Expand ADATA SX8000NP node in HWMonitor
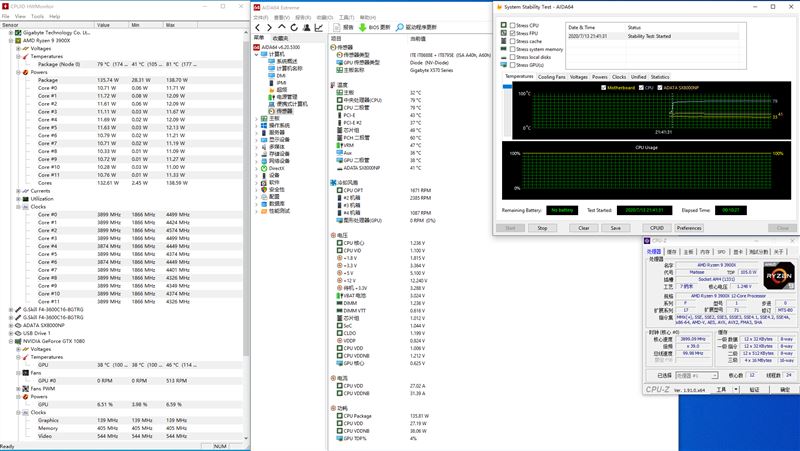This screenshot has height=451, width=800. pyautogui.click(x=11, y=325)
